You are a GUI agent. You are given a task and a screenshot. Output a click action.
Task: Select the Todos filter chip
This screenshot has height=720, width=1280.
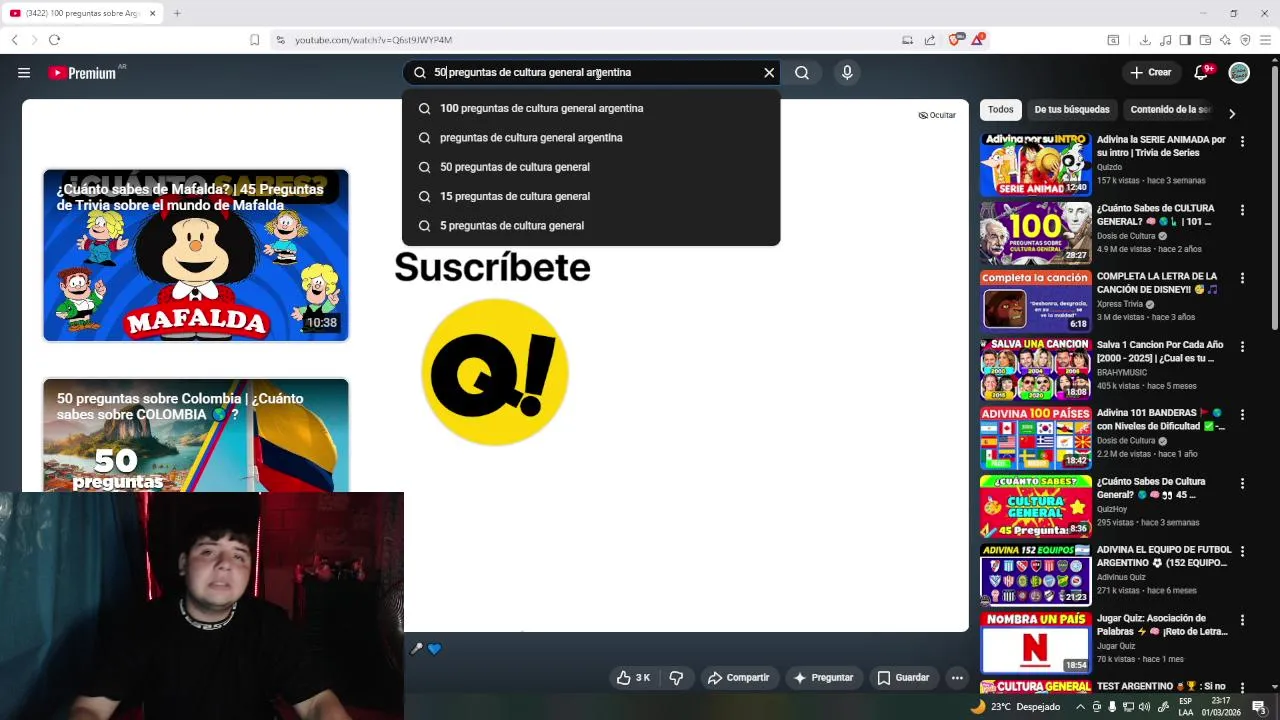point(1000,110)
